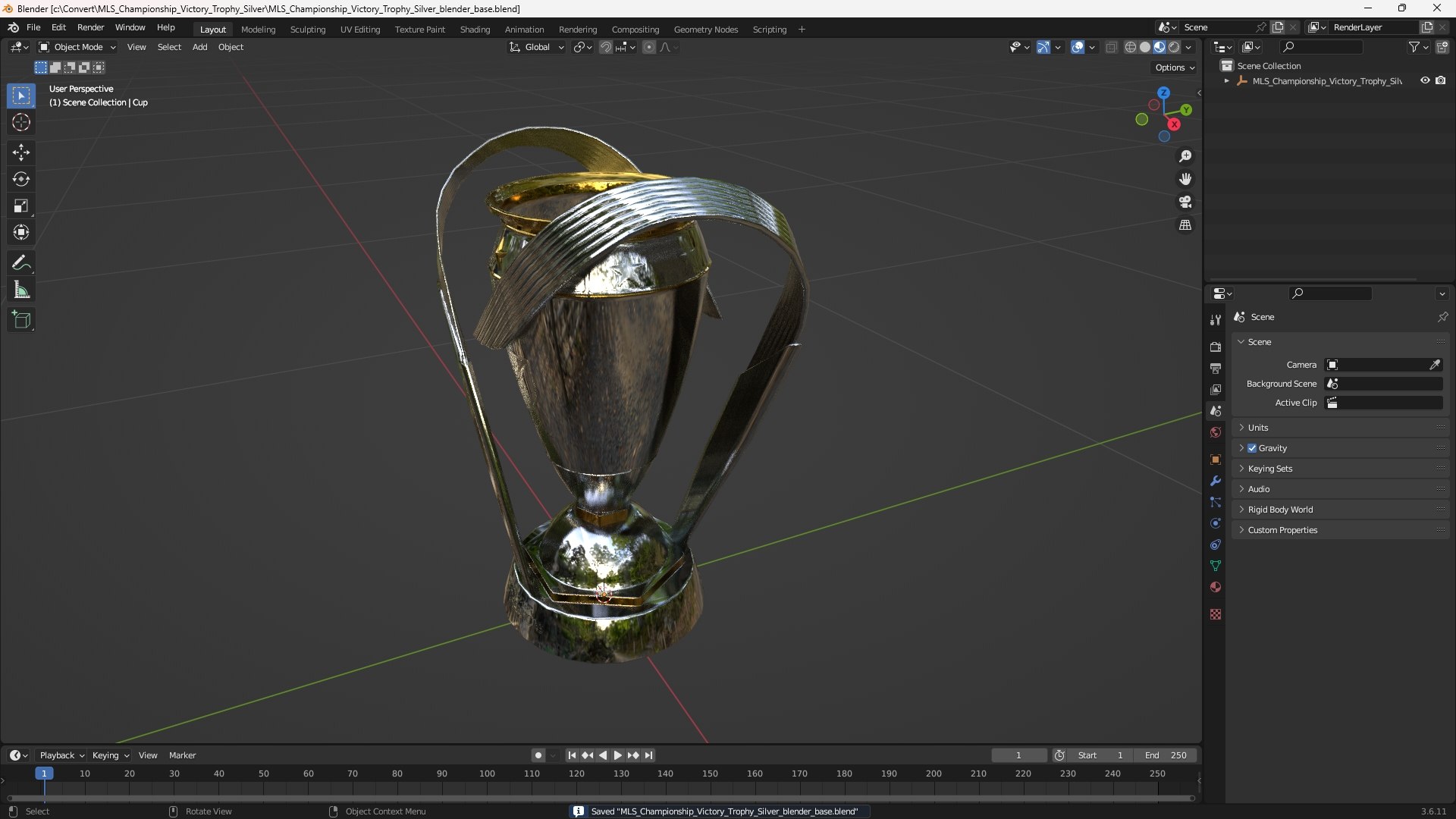The height and width of the screenshot is (819, 1456).
Task: Expand the Rigid Body World panel
Action: (x=1340, y=510)
